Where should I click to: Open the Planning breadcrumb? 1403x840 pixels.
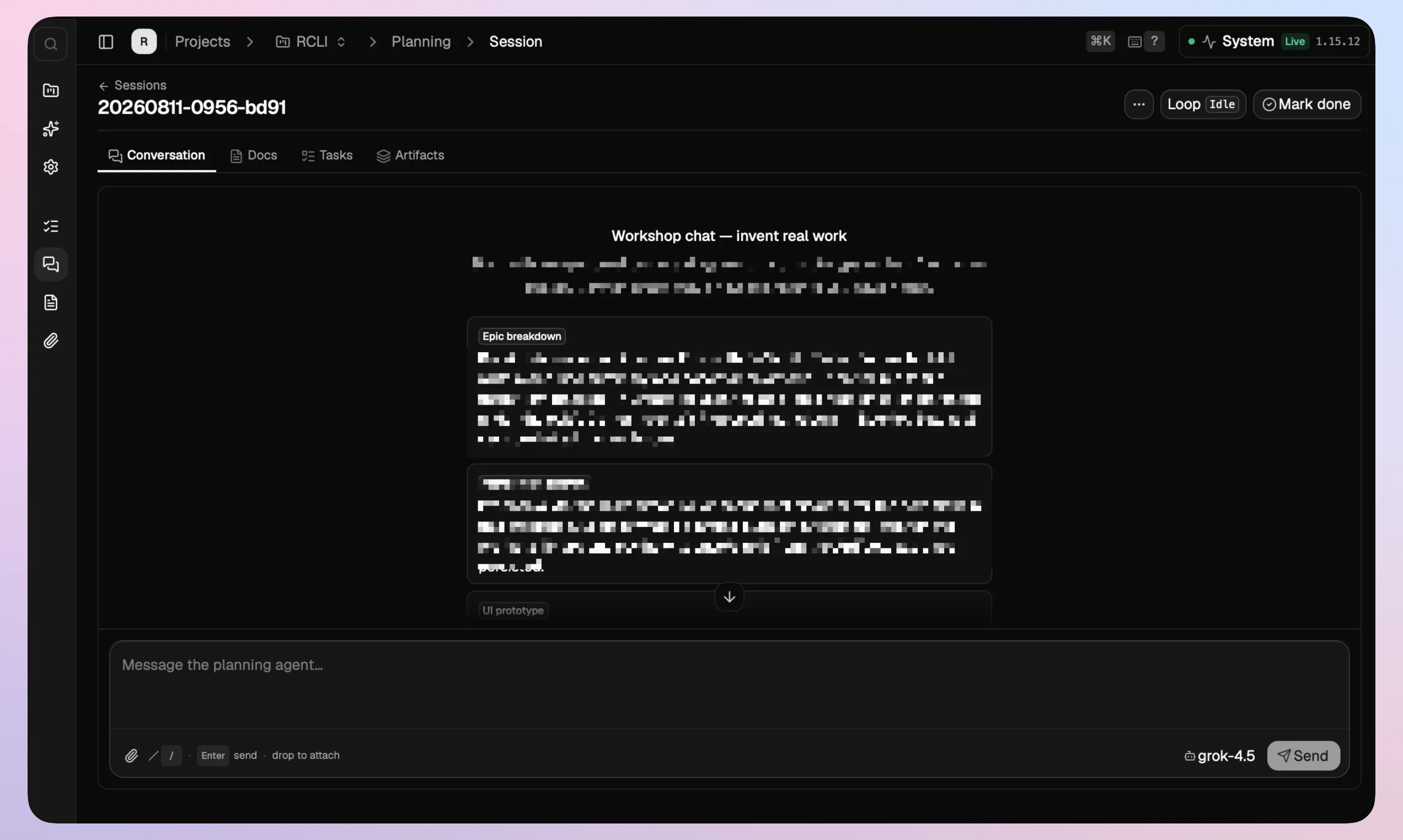(x=421, y=41)
